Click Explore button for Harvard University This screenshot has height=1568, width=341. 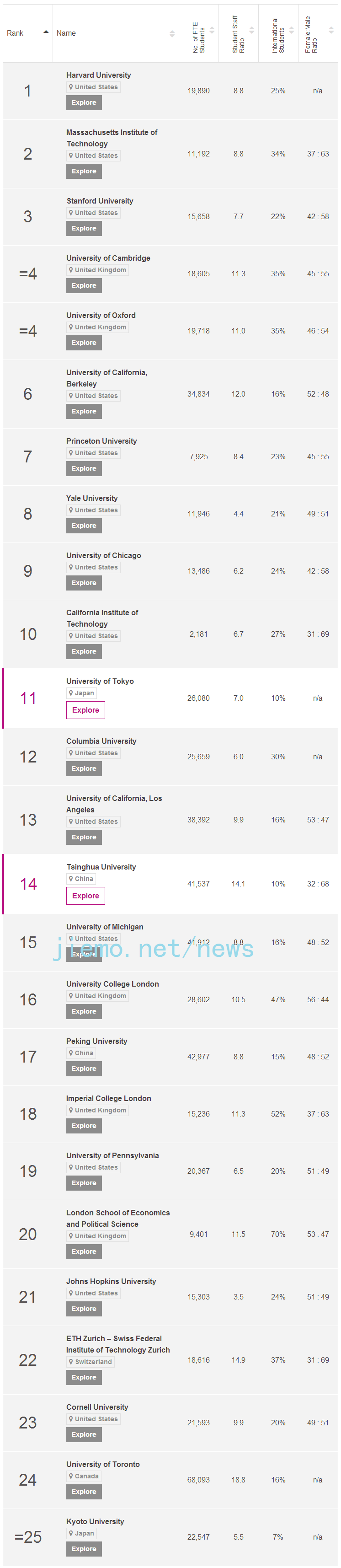point(84,103)
